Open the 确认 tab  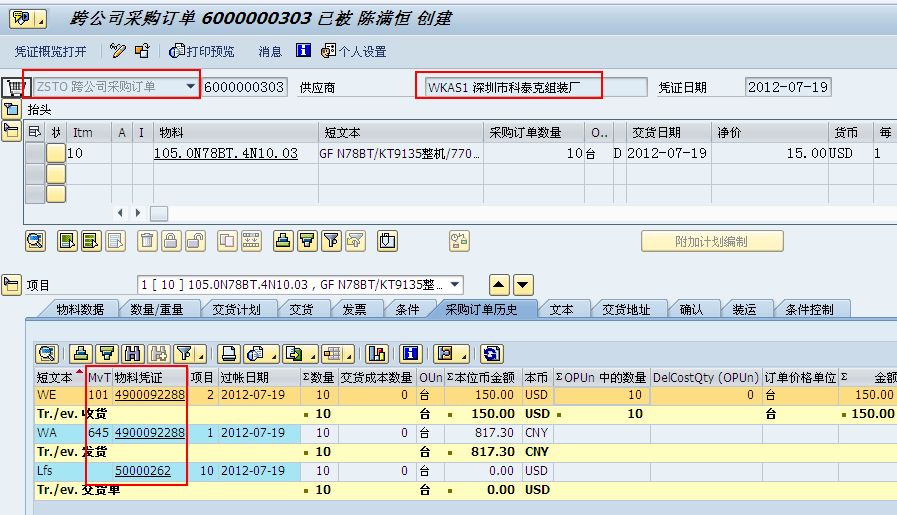coord(691,309)
